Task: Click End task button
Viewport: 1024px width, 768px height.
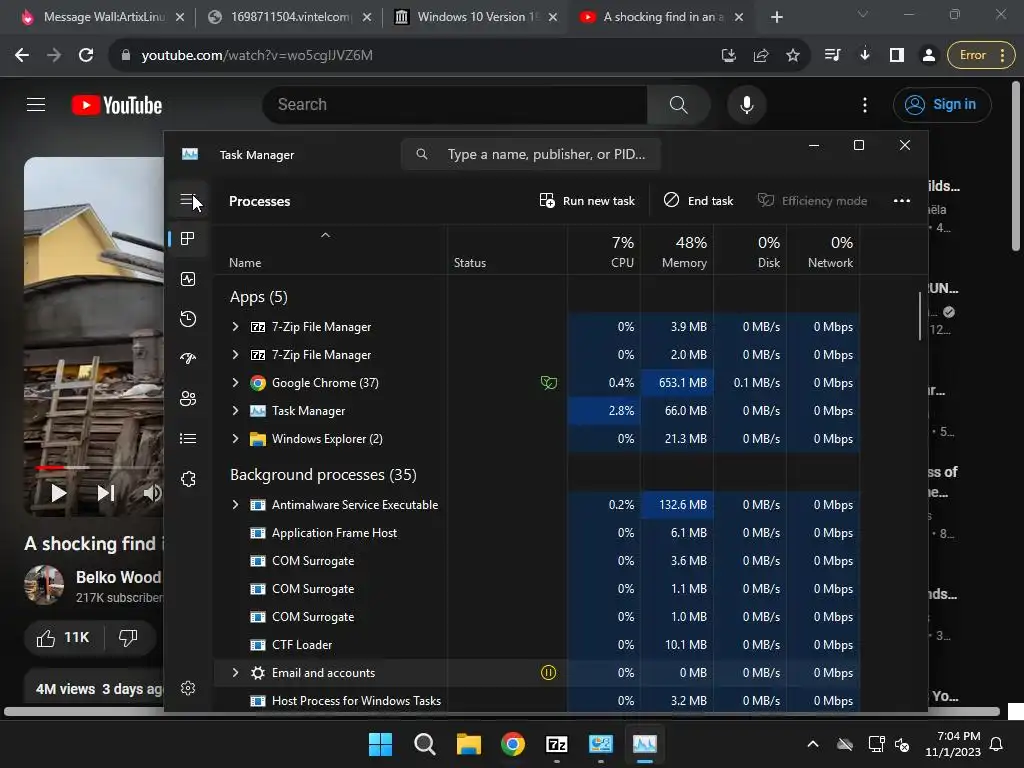Action: point(698,200)
